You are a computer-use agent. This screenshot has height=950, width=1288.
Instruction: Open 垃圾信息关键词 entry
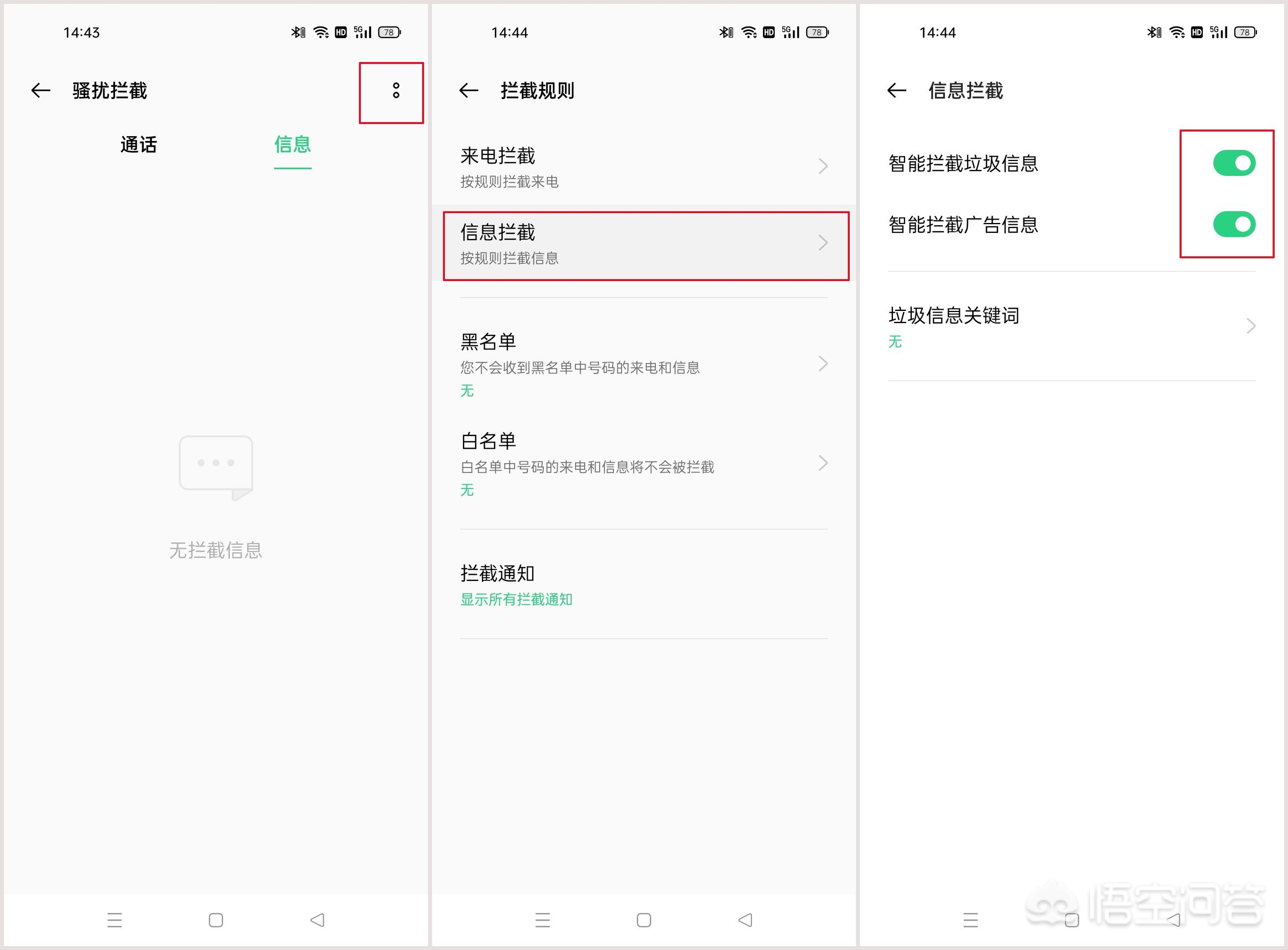coord(1072,326)
